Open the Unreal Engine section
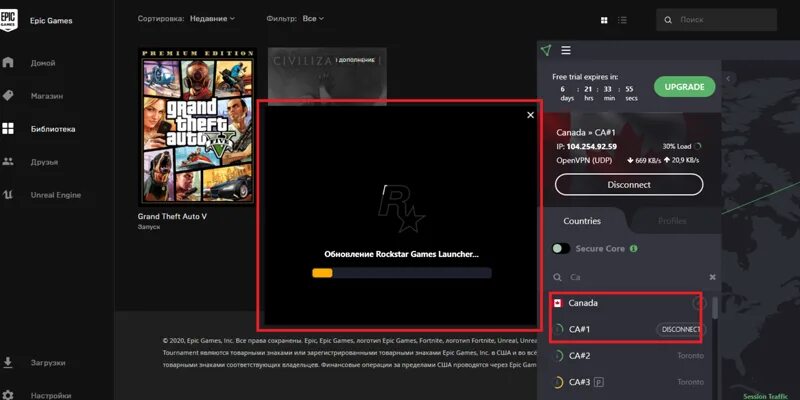Image resolution: width=800 pixels, height=400 pixels. [56, 195]
